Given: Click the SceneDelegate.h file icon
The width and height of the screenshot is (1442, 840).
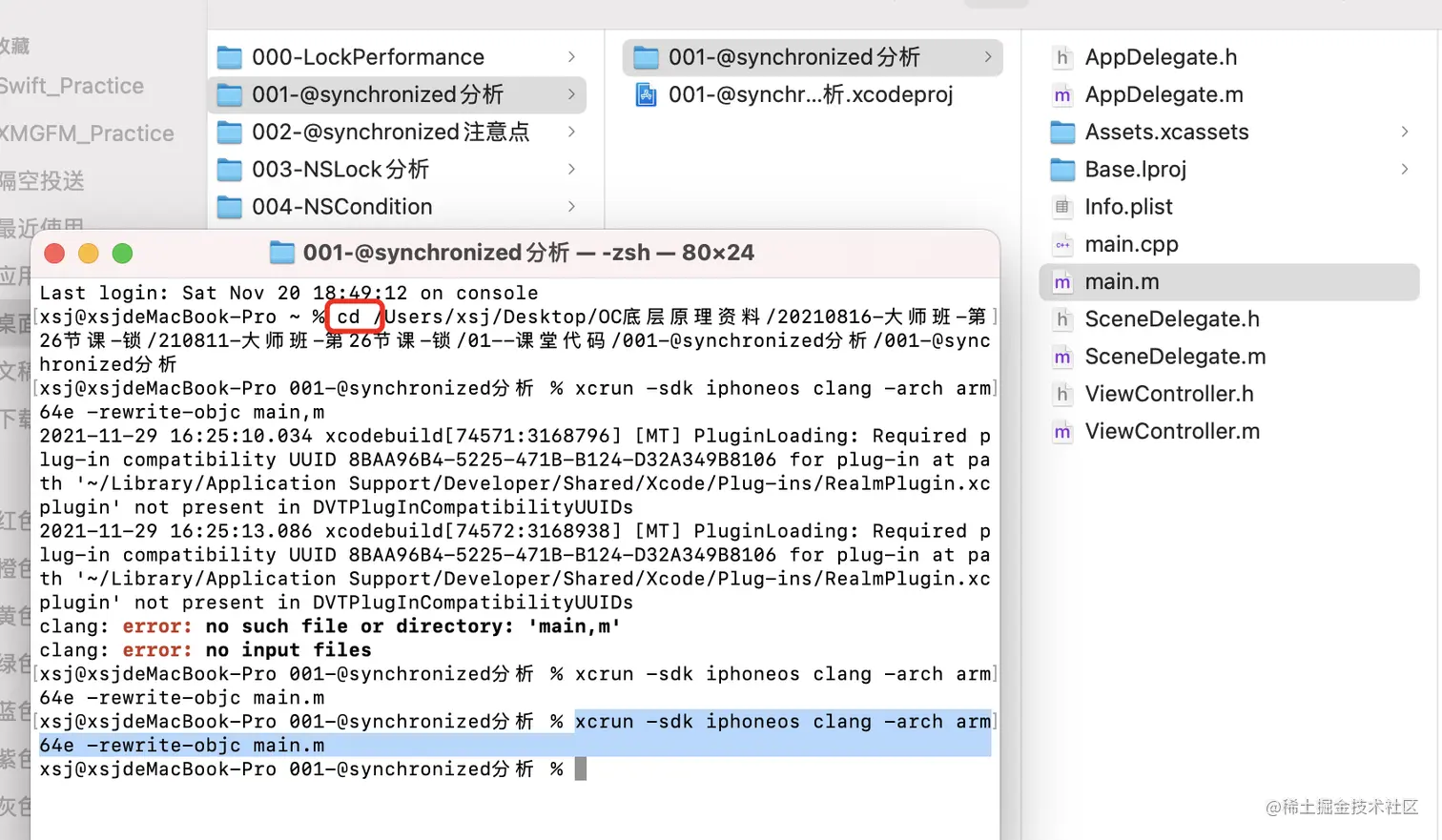Looking at the screenshot, I should pyautogui.click(x=1062, y=319).
